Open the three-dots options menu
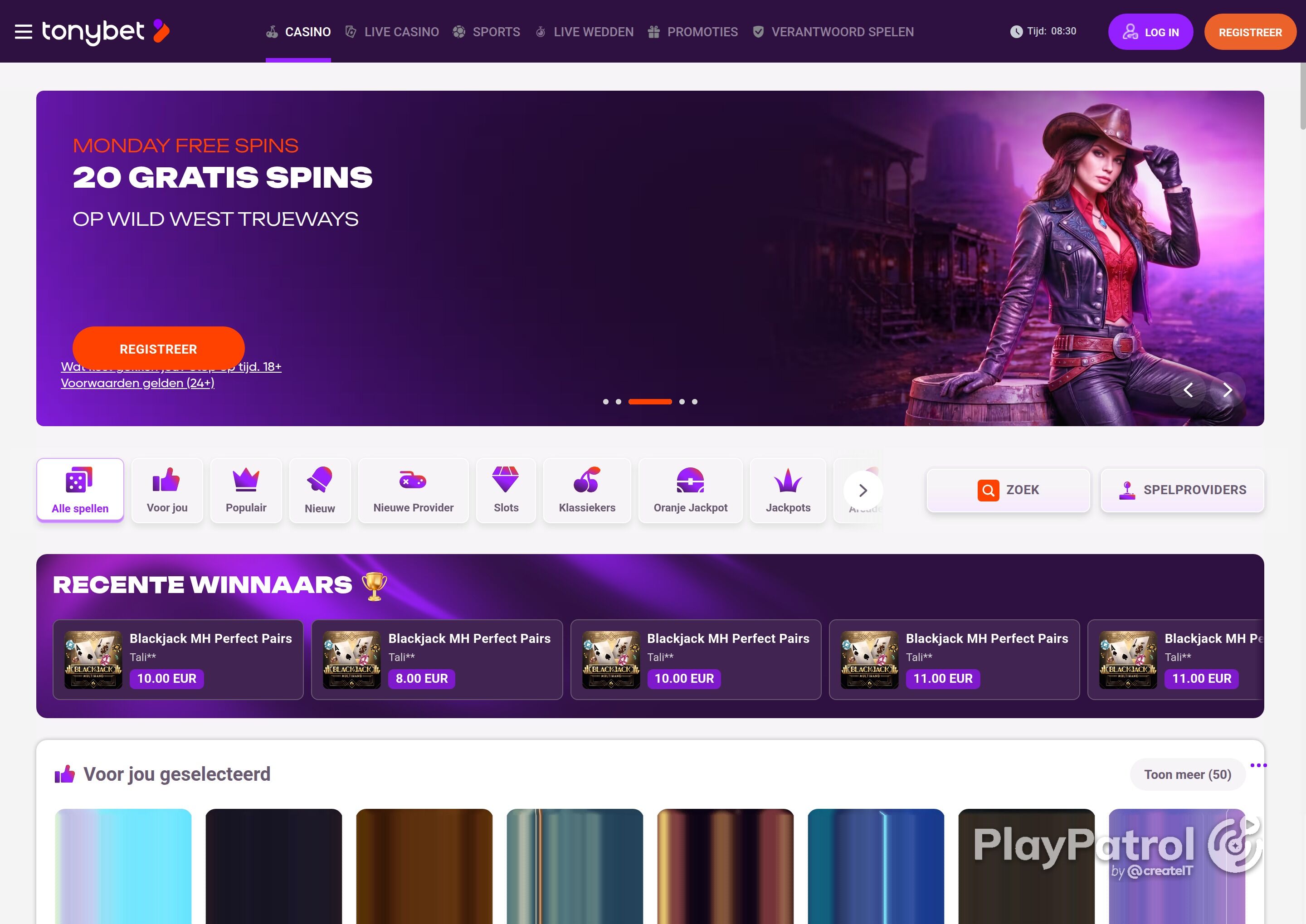 coord(1258,765)
